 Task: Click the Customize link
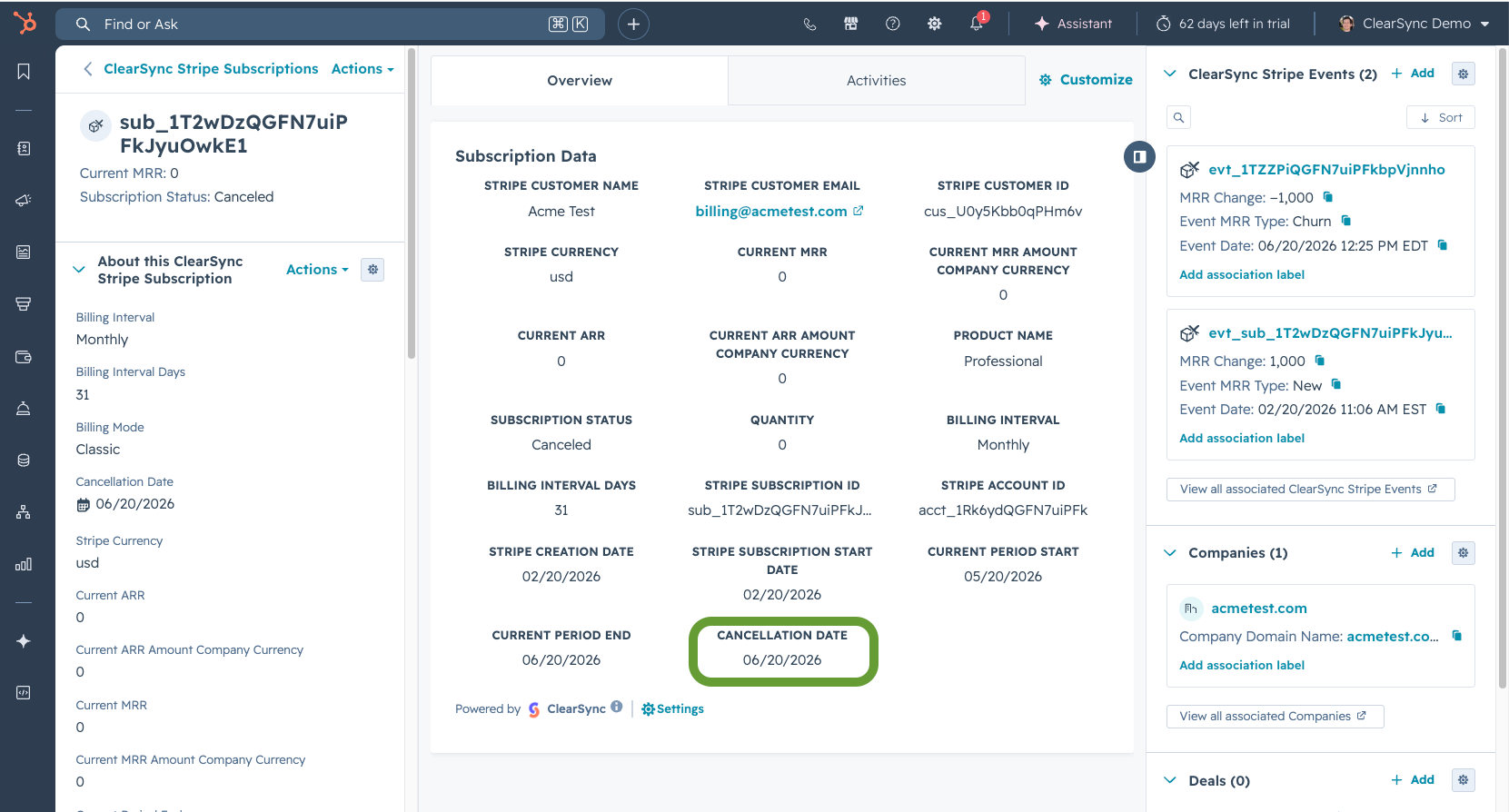(1086, 80)
